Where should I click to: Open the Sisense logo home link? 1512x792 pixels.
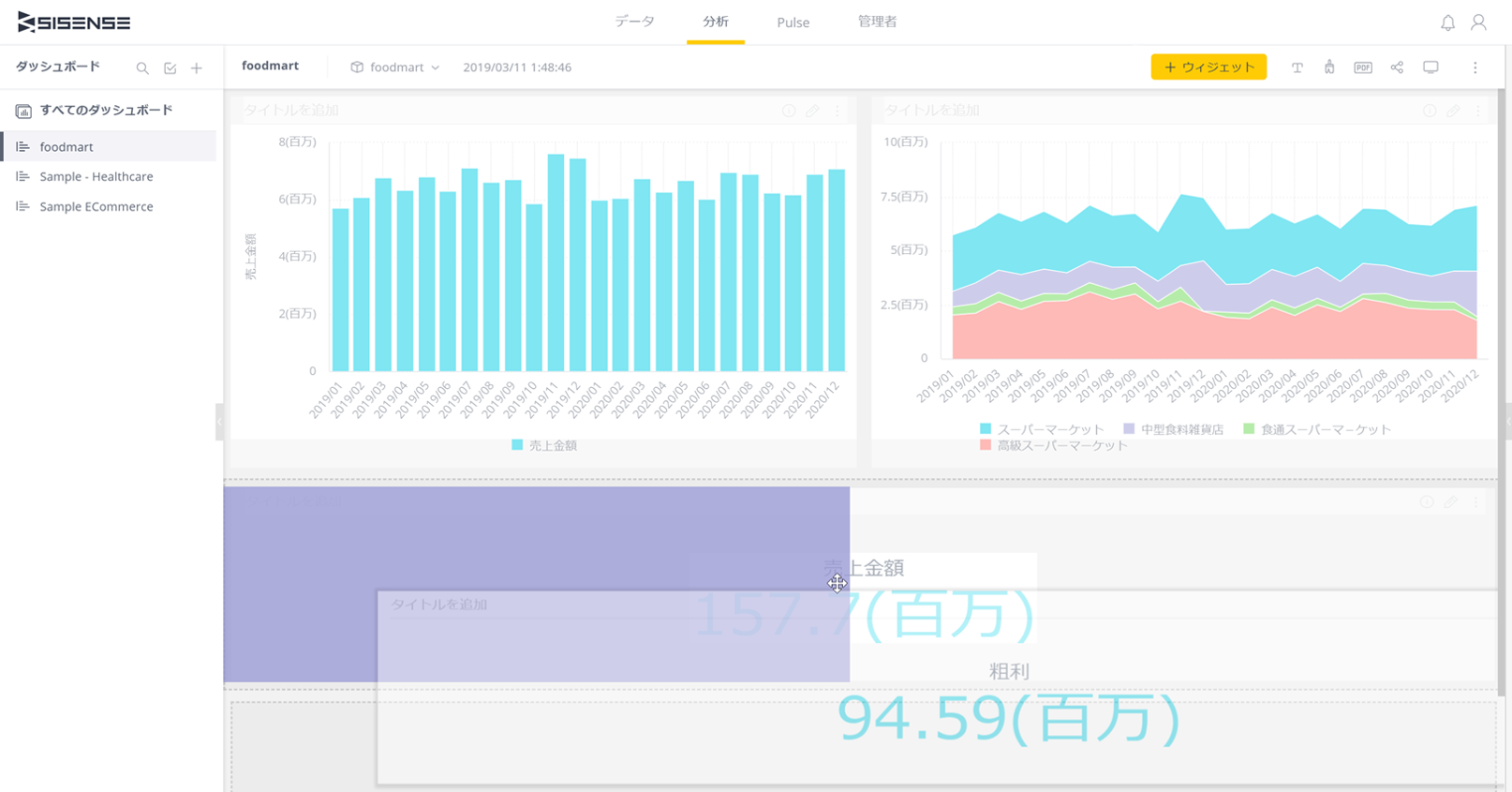click(74, 22)
